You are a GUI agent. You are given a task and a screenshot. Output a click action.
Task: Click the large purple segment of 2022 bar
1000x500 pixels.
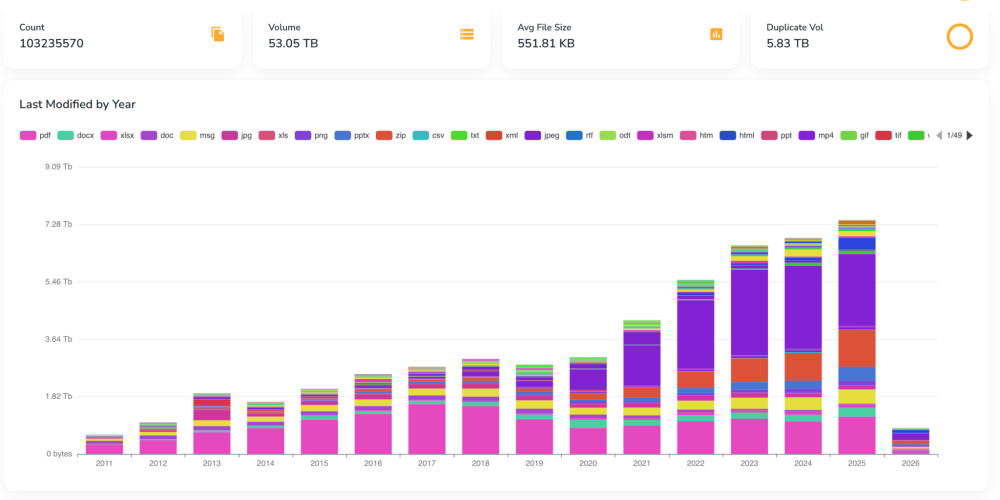coord(695,334)
